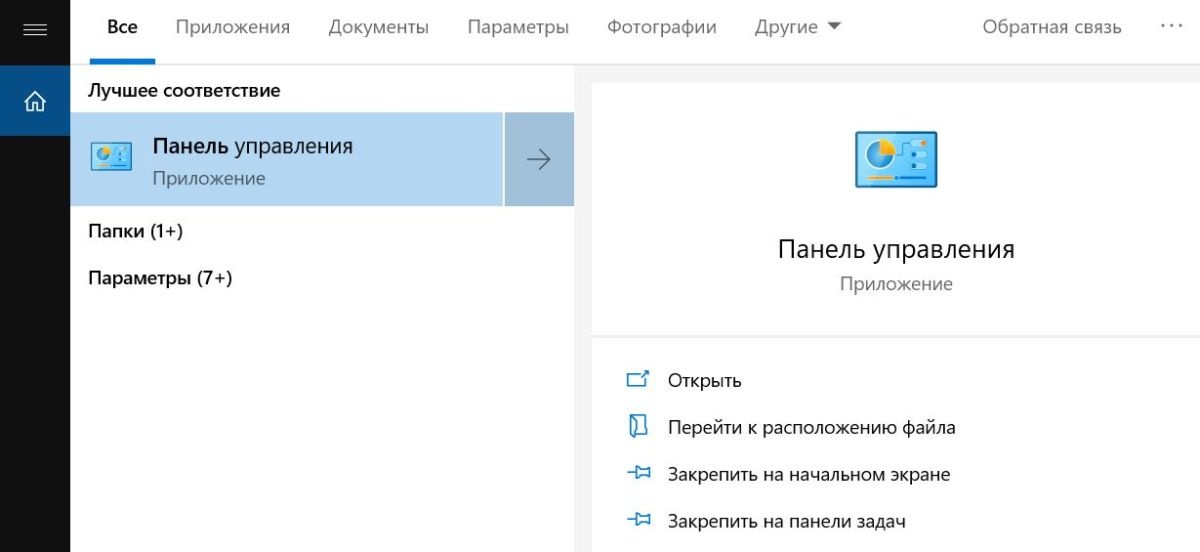This screenshot has height=552, width=1200.
Task: Choose Закрепить на панели задач
Action: 786,521
